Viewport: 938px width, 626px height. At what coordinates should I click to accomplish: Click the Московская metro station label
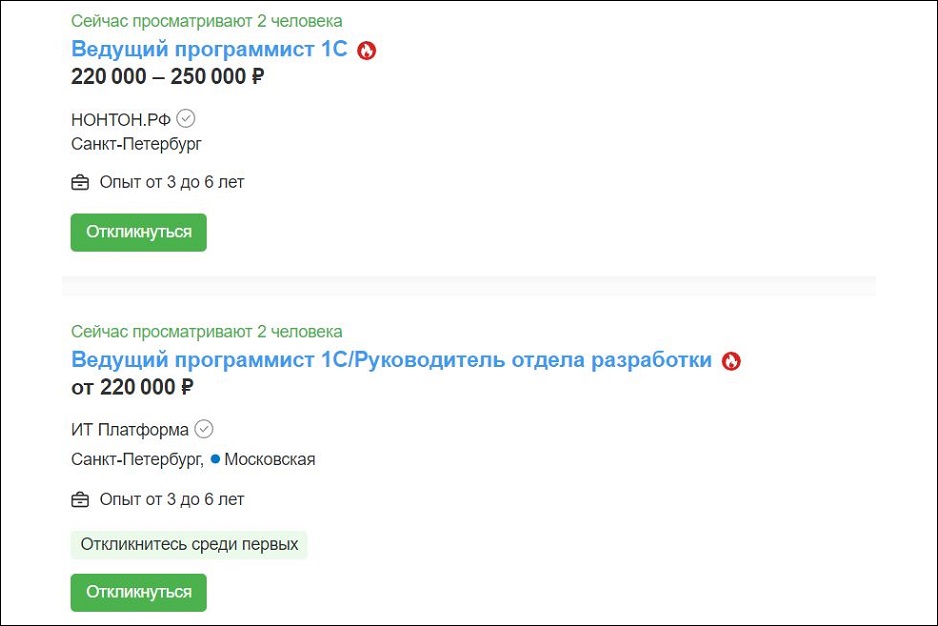[x=270, y=460]
